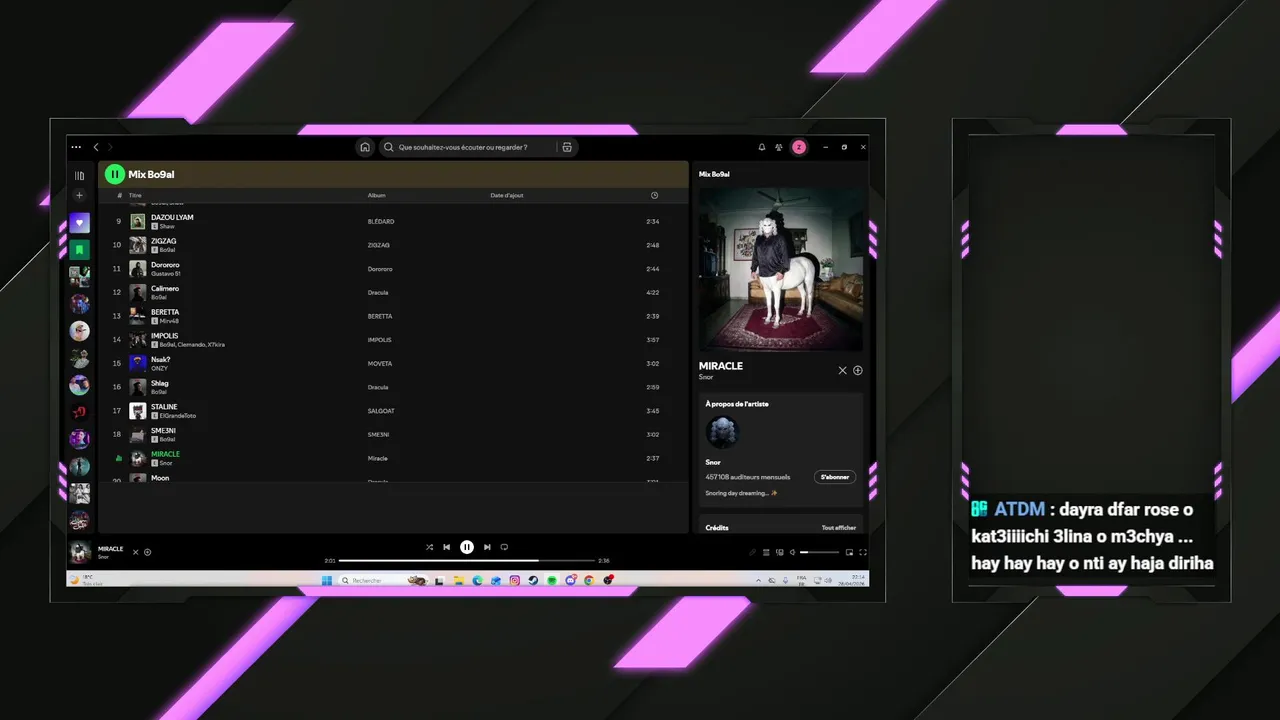Screen dimensions: 1280x720
Task: Open the miniplayer icon
Action: tap(849, 552)
